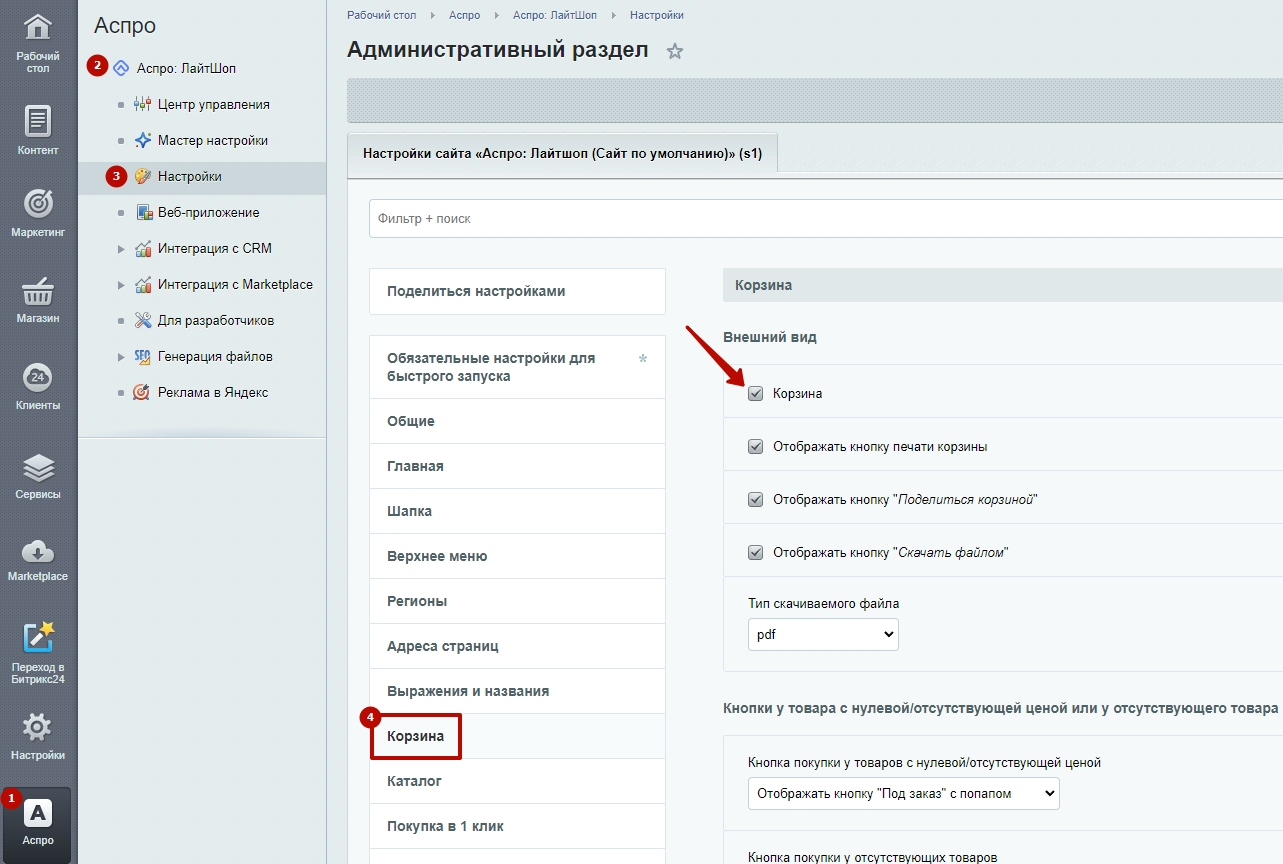Image resolution: width=1283 pixels, height=864 pixels.
Task: Select the Покупка в 1 клик section
Action: click(517, 826)
